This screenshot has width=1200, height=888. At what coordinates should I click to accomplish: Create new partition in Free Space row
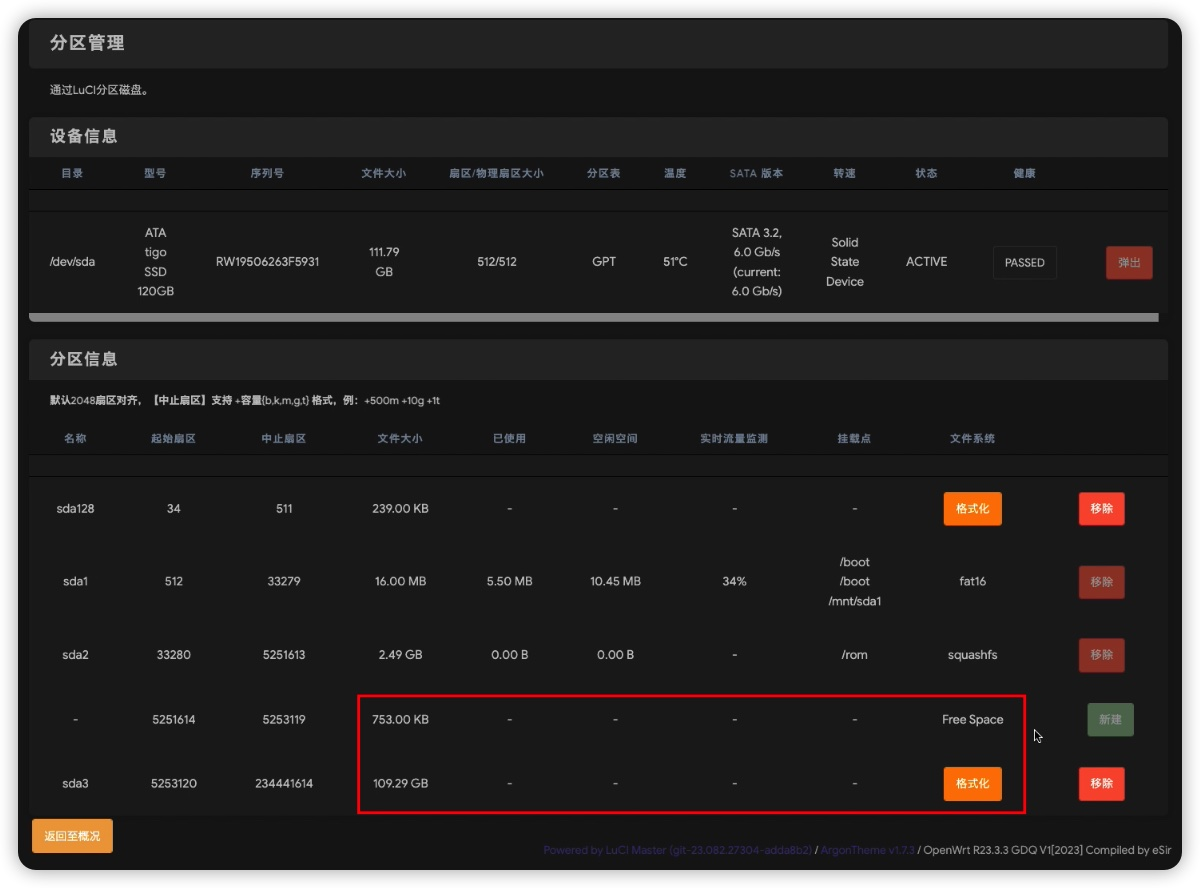[1110, 720]
